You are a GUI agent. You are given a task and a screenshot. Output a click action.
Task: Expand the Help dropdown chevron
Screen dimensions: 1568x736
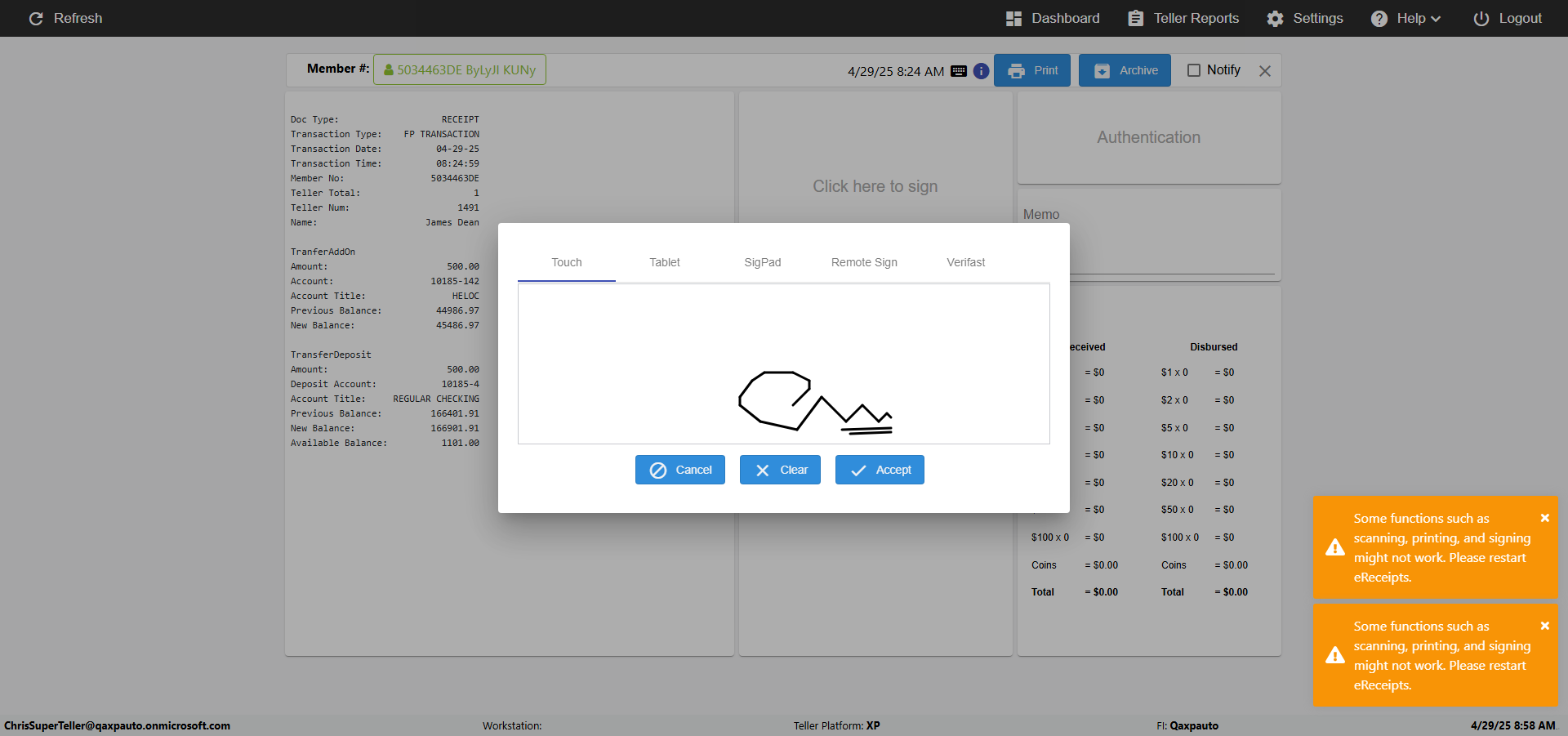pos(1436,19)
